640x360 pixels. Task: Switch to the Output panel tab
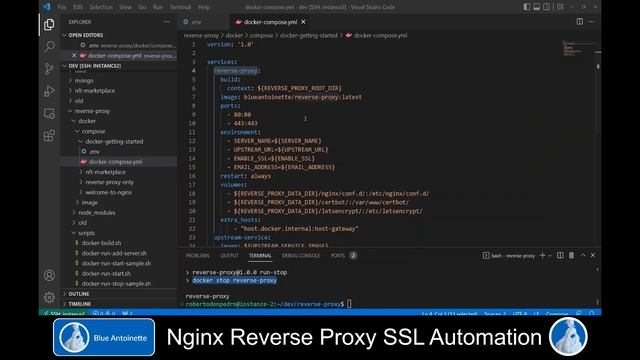point(229,256)
